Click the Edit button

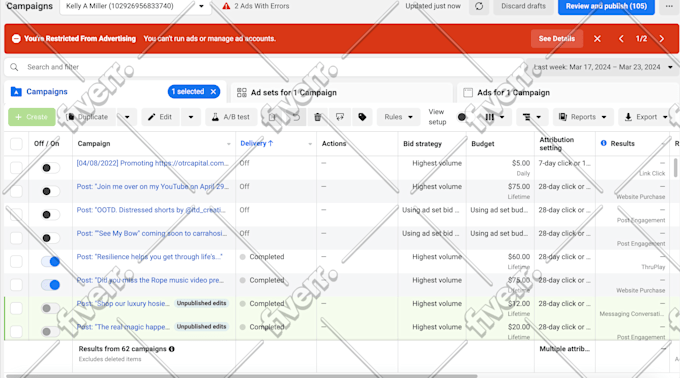161,117
